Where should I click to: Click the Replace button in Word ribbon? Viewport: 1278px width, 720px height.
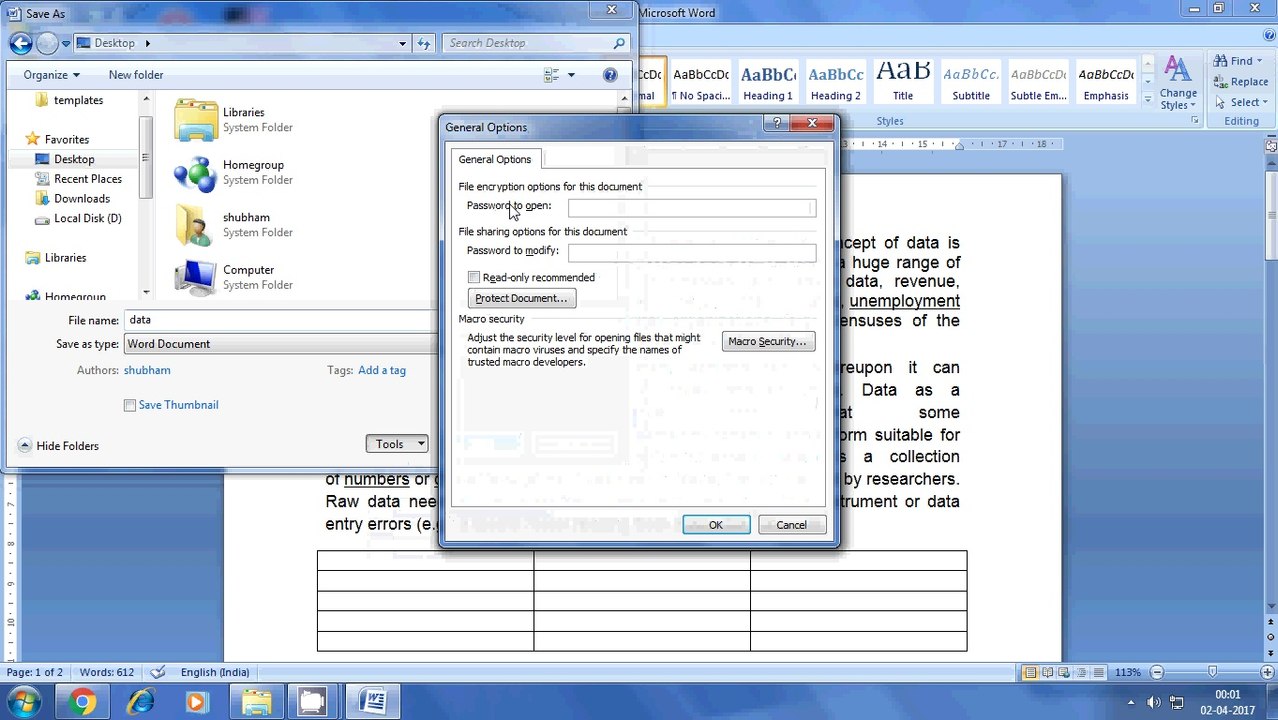click(x=1241, y=82)
